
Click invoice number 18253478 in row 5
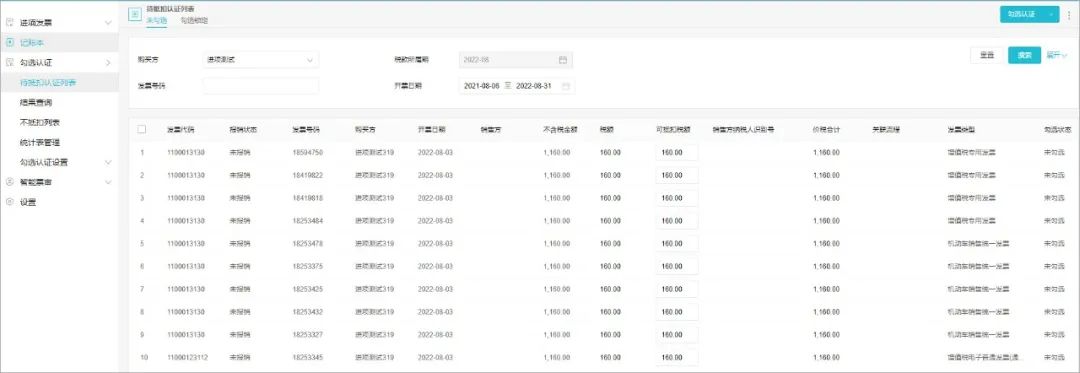(308, 244)
